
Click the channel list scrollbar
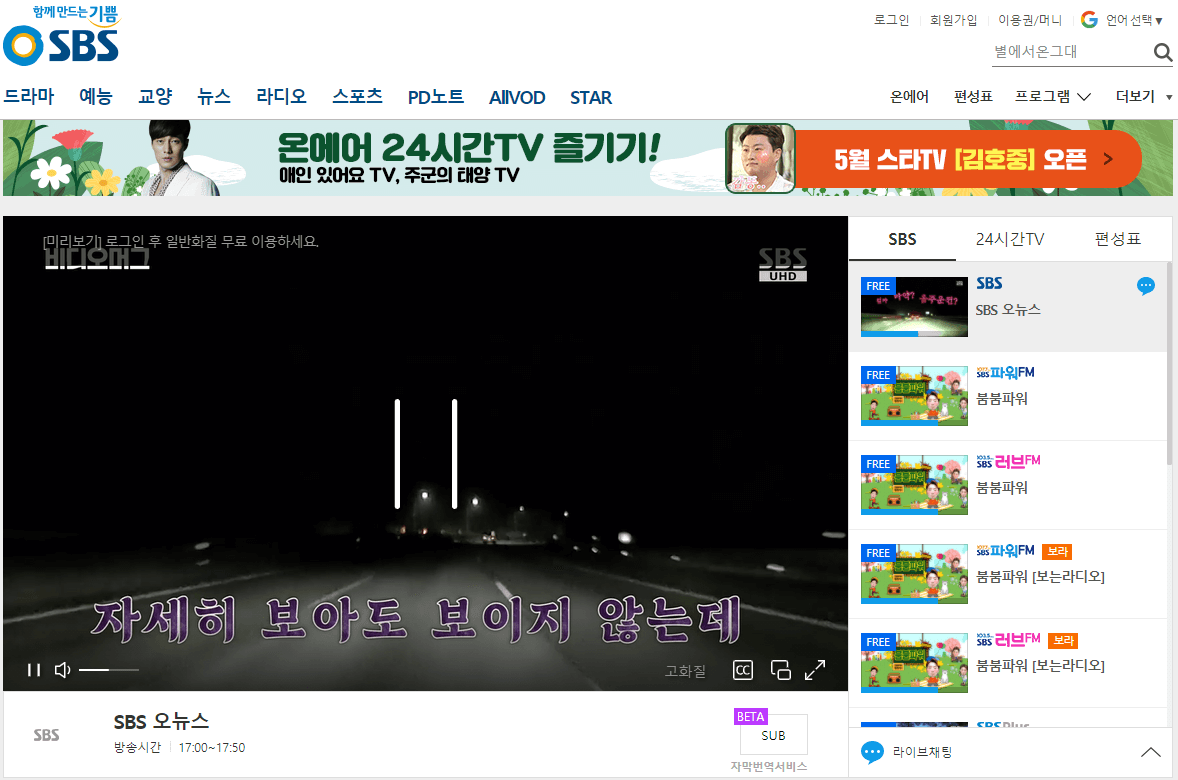pyautogui.click(x=1170, y=364)
